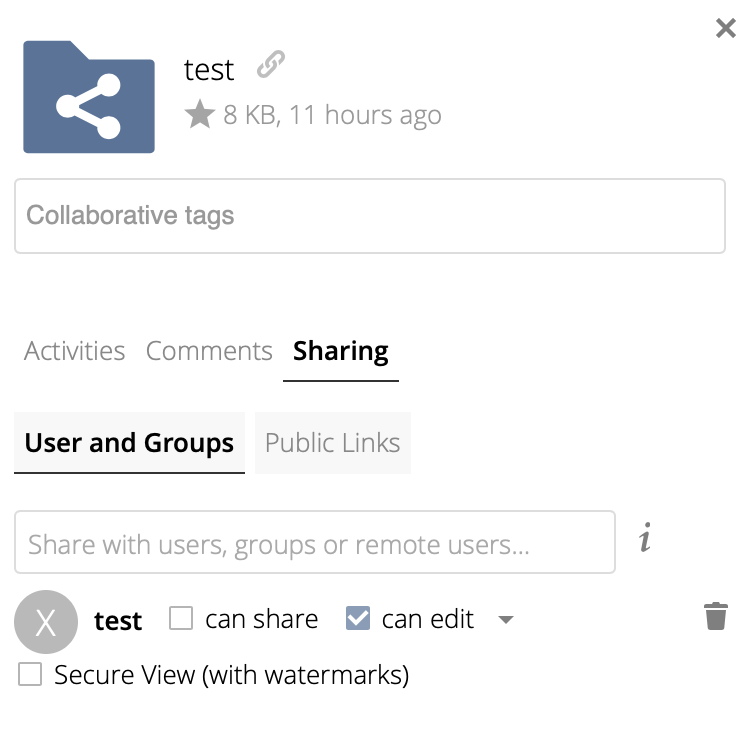742x750 pixels.
Task: Click the sharing info icon
Action: (646, 540)
